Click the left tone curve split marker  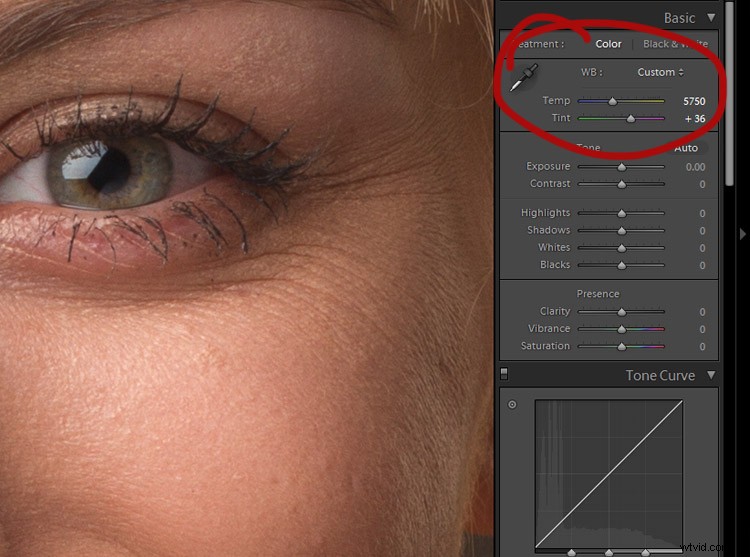[572, 553]
